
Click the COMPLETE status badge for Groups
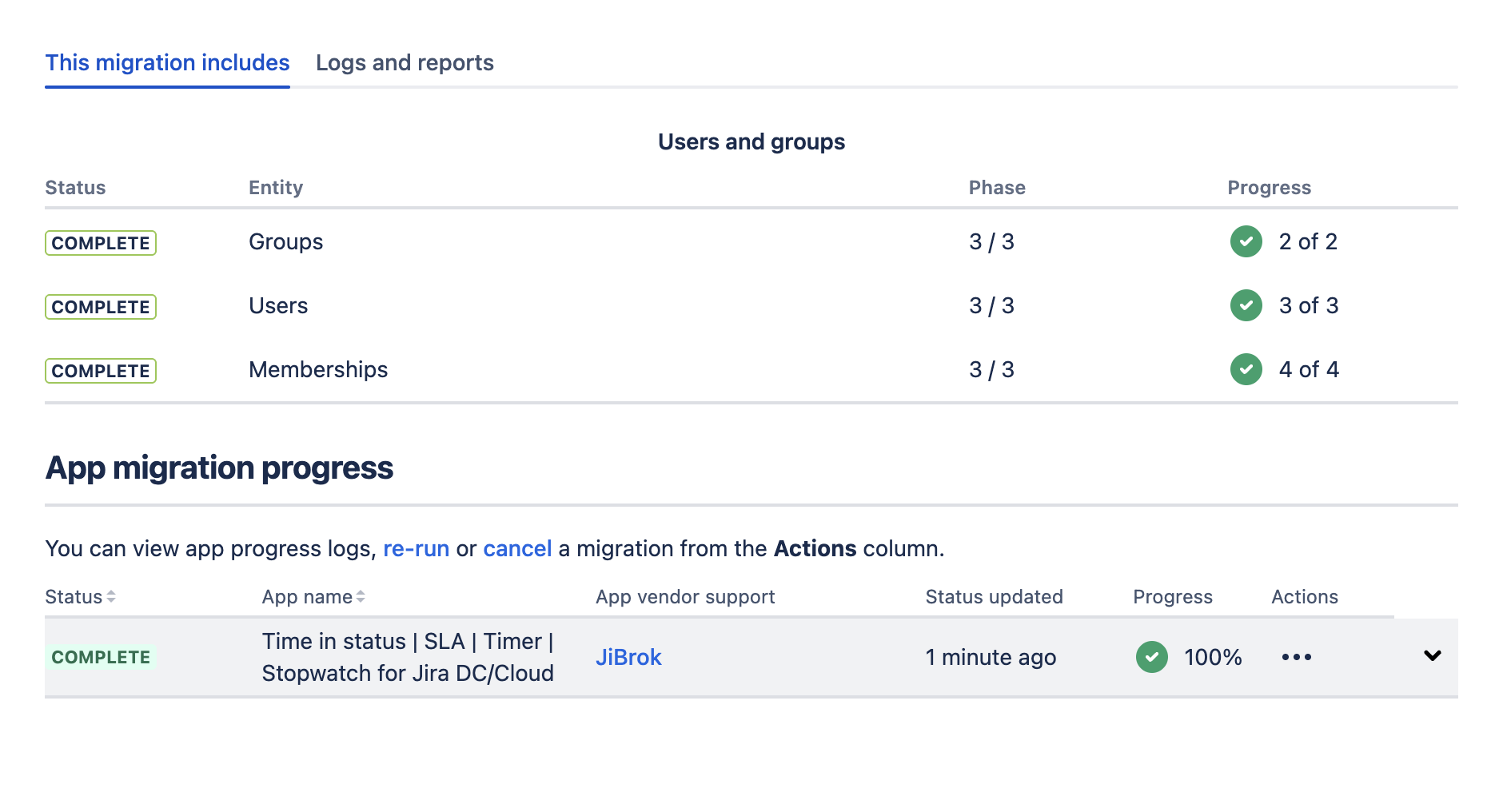pyautogui.click(x=100, y=242)
